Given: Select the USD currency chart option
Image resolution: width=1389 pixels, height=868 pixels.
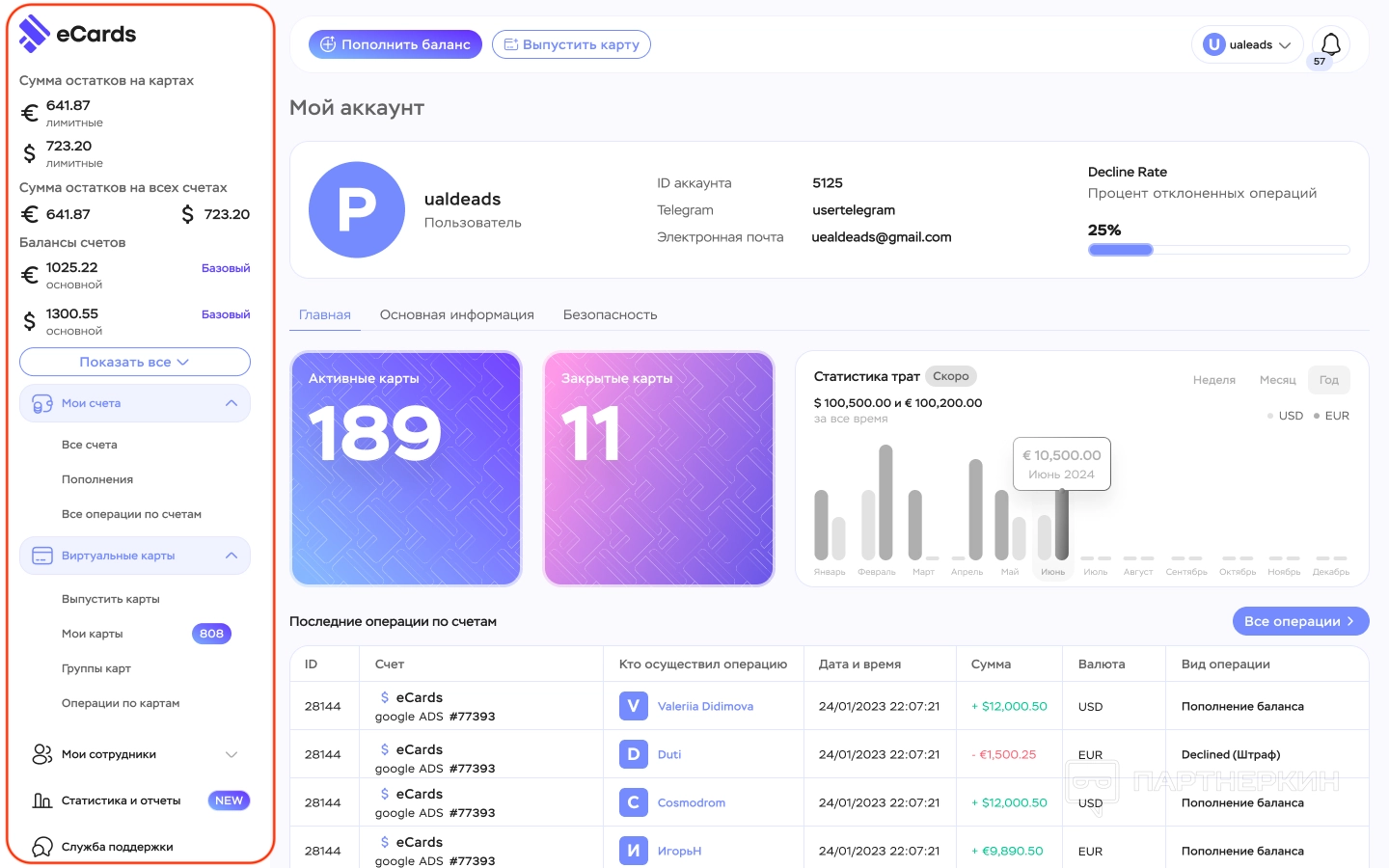Looking at the screenshot, I should [1290, 416].
